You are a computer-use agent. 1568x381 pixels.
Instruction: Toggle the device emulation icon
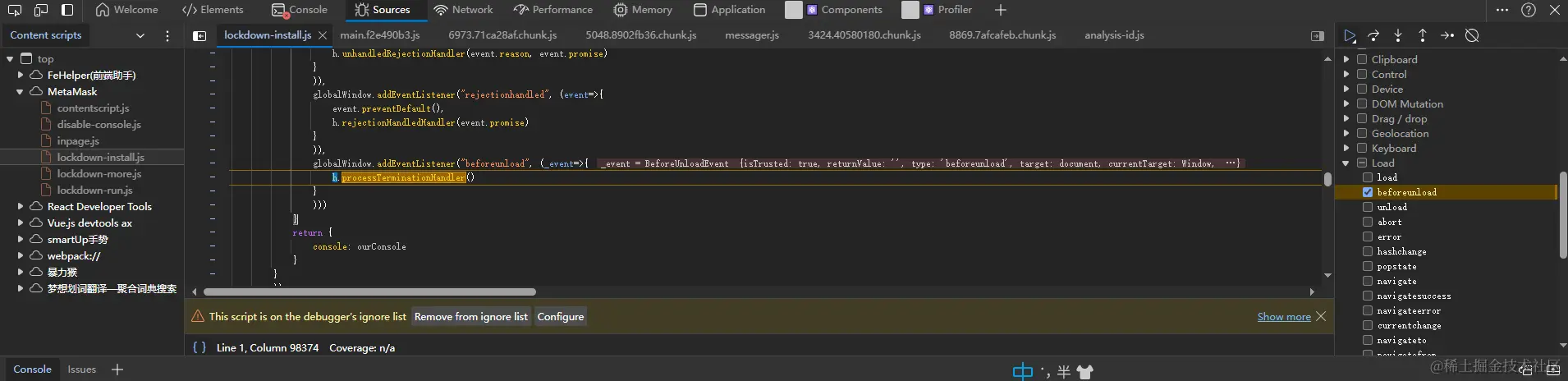(41, 10)
